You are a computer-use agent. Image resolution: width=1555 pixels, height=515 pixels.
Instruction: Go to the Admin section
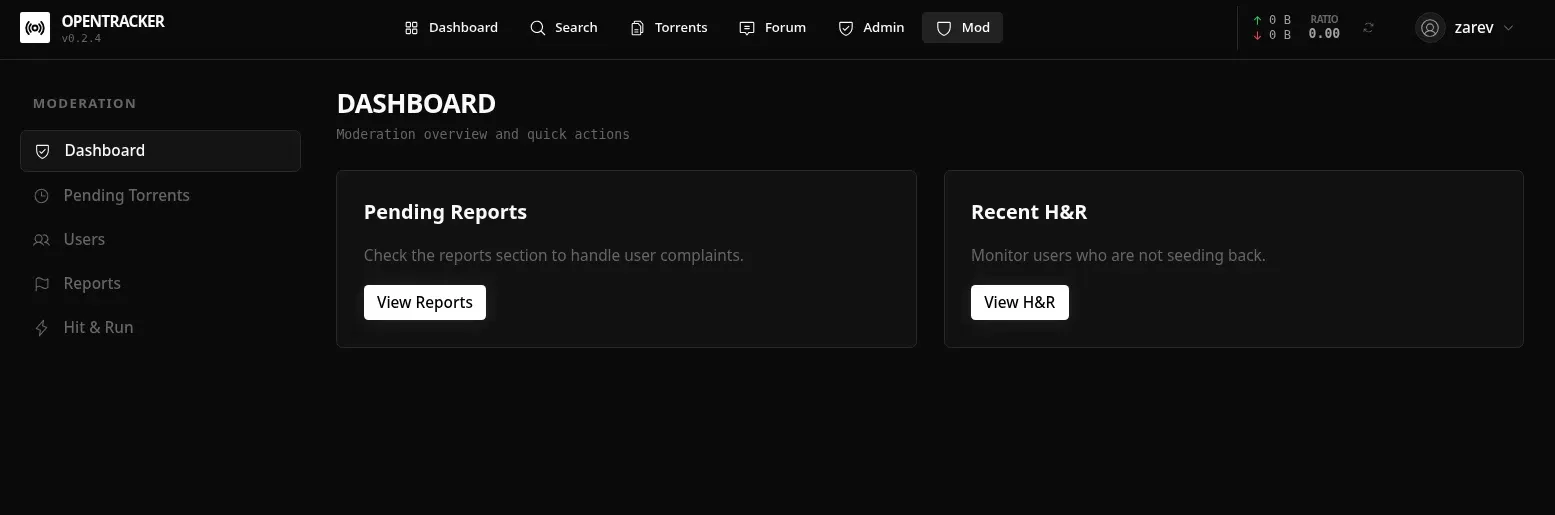click(x=871, y=28)
